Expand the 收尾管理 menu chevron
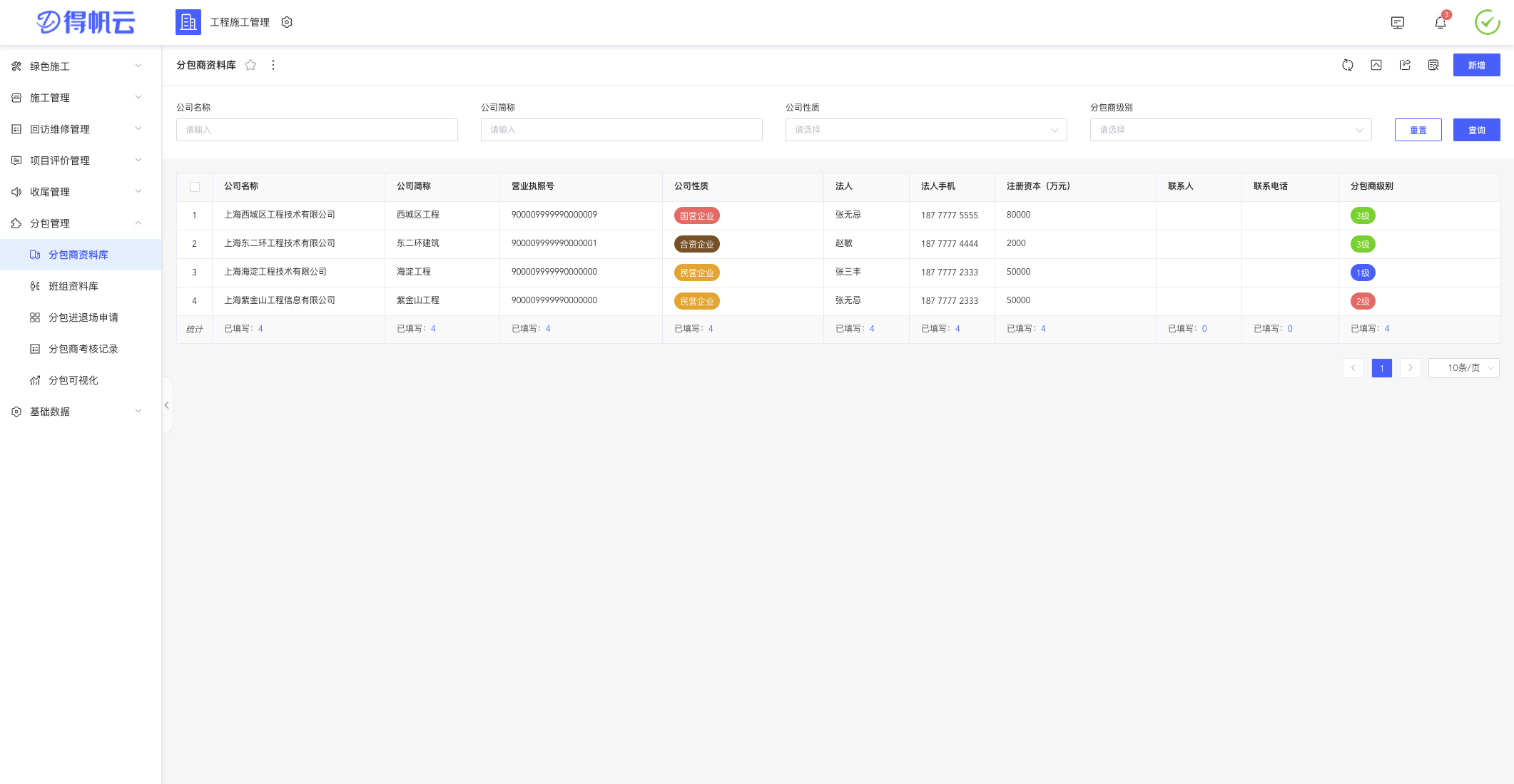Screen dimensions: 1514x784 pyautogui.click(x=138, y=191)
